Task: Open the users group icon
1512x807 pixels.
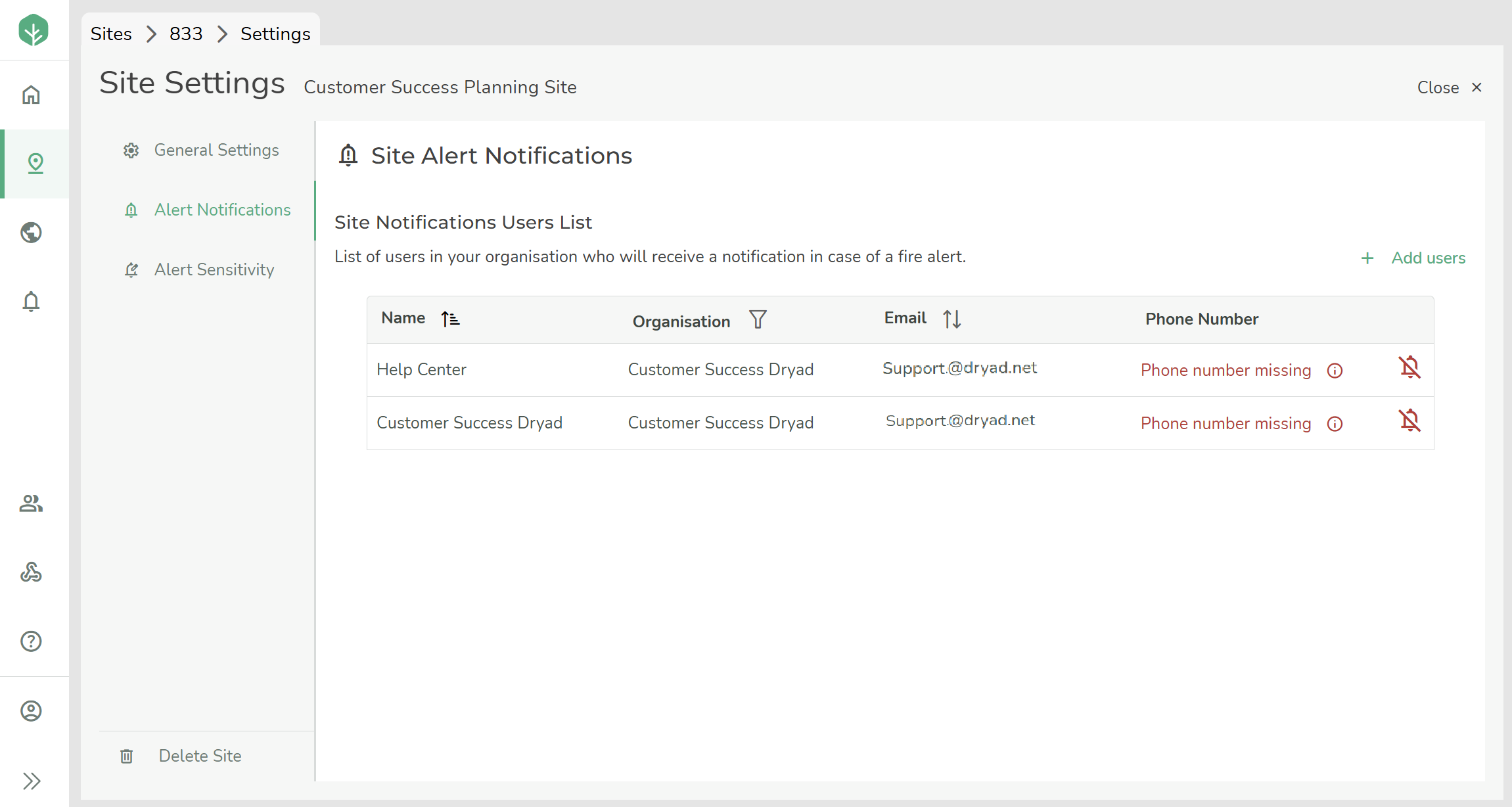Action: 31,503
